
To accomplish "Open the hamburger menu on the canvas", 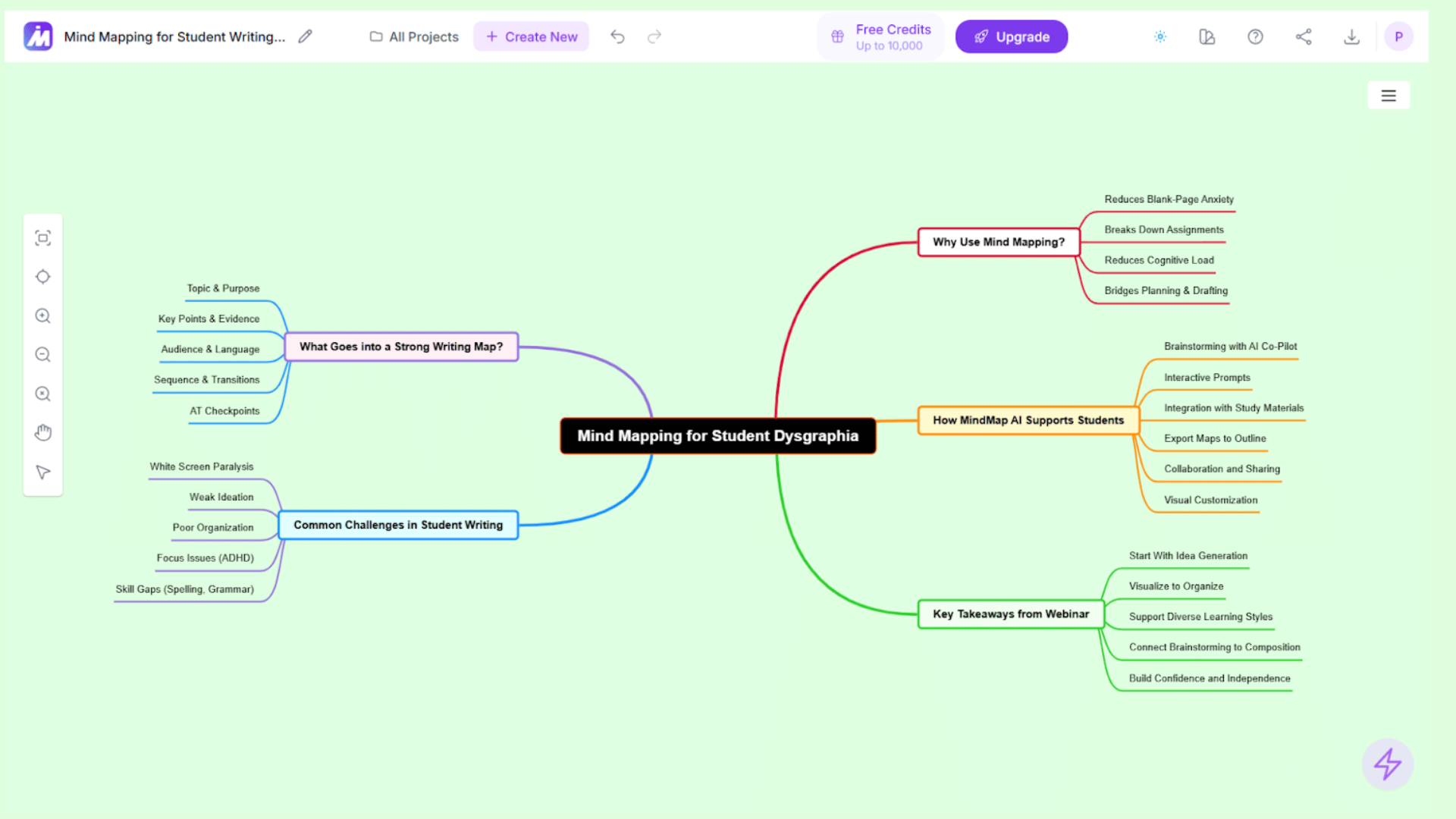I will [1389, 95].
